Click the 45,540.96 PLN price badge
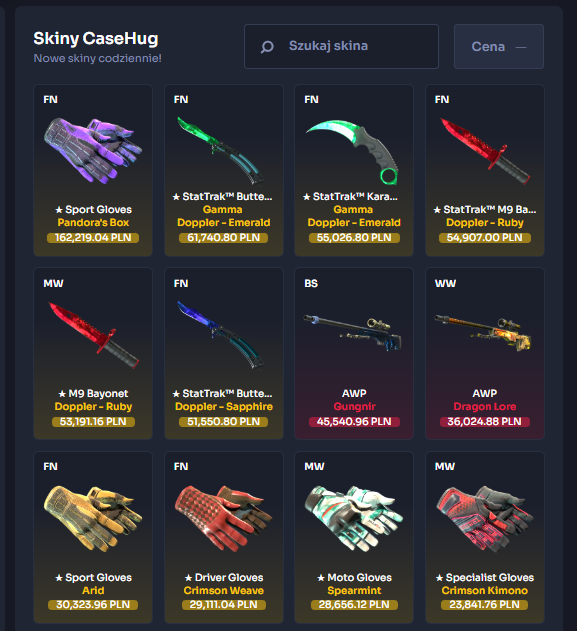Viewport: 577px width, 631px height. [x=354, y=422]
